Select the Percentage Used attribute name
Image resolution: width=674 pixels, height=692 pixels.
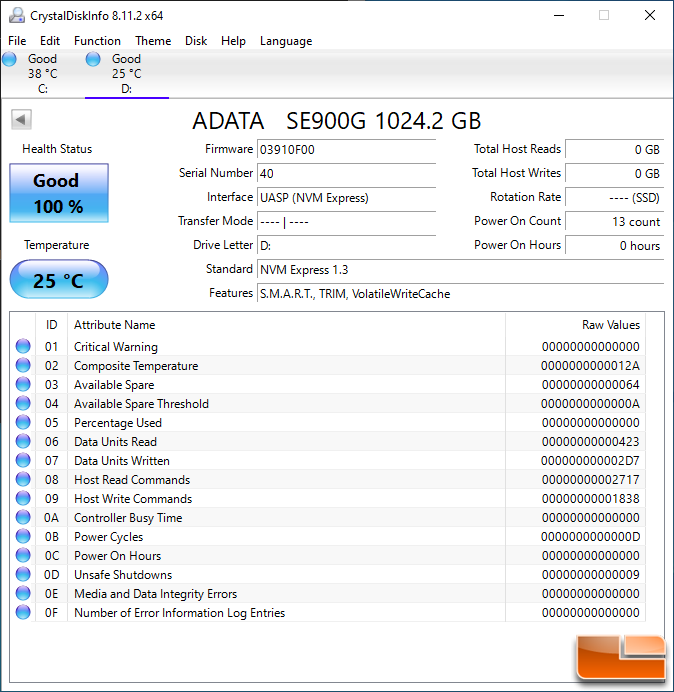(x=118, y=423)
